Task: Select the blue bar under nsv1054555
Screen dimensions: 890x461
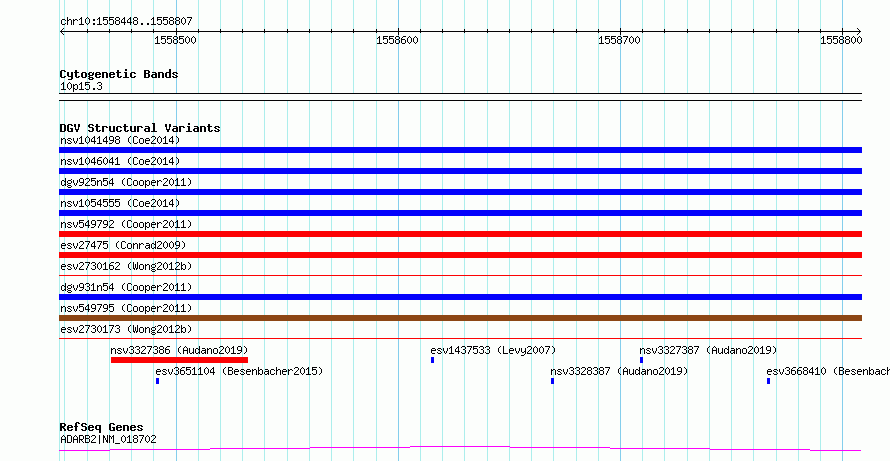Action: (460, 213)
